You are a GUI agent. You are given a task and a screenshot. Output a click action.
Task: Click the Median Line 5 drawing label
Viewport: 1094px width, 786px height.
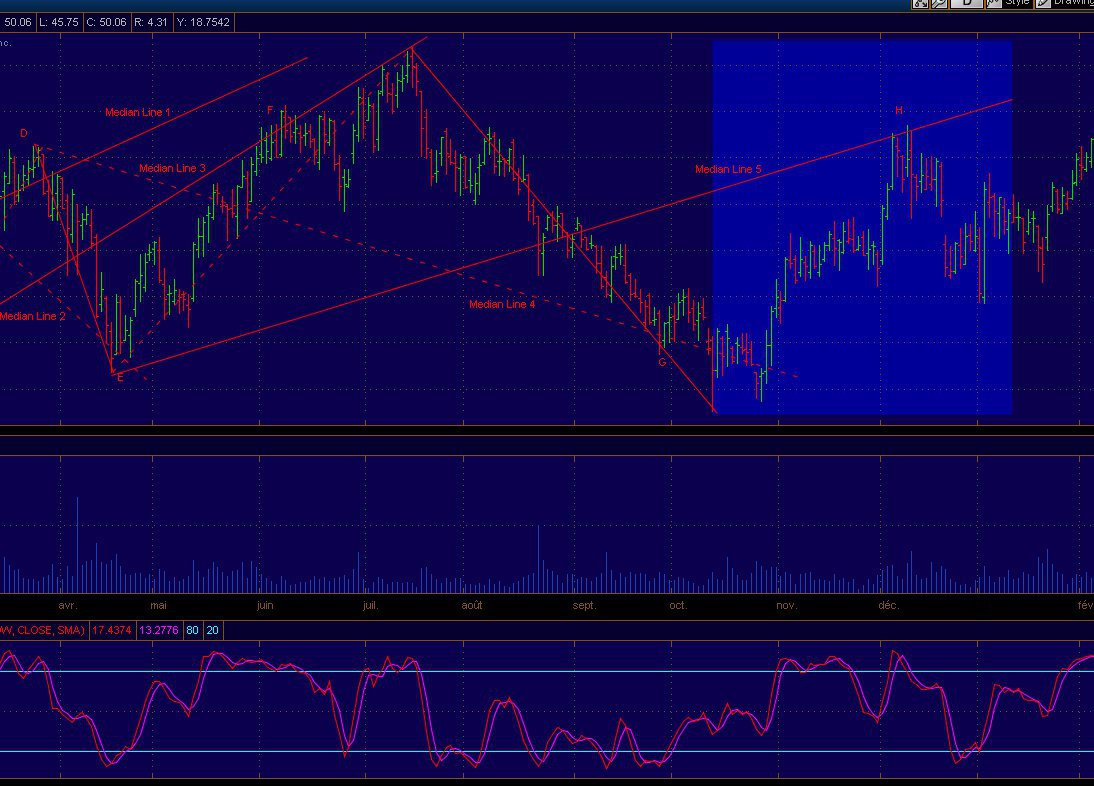pos(728,170)
